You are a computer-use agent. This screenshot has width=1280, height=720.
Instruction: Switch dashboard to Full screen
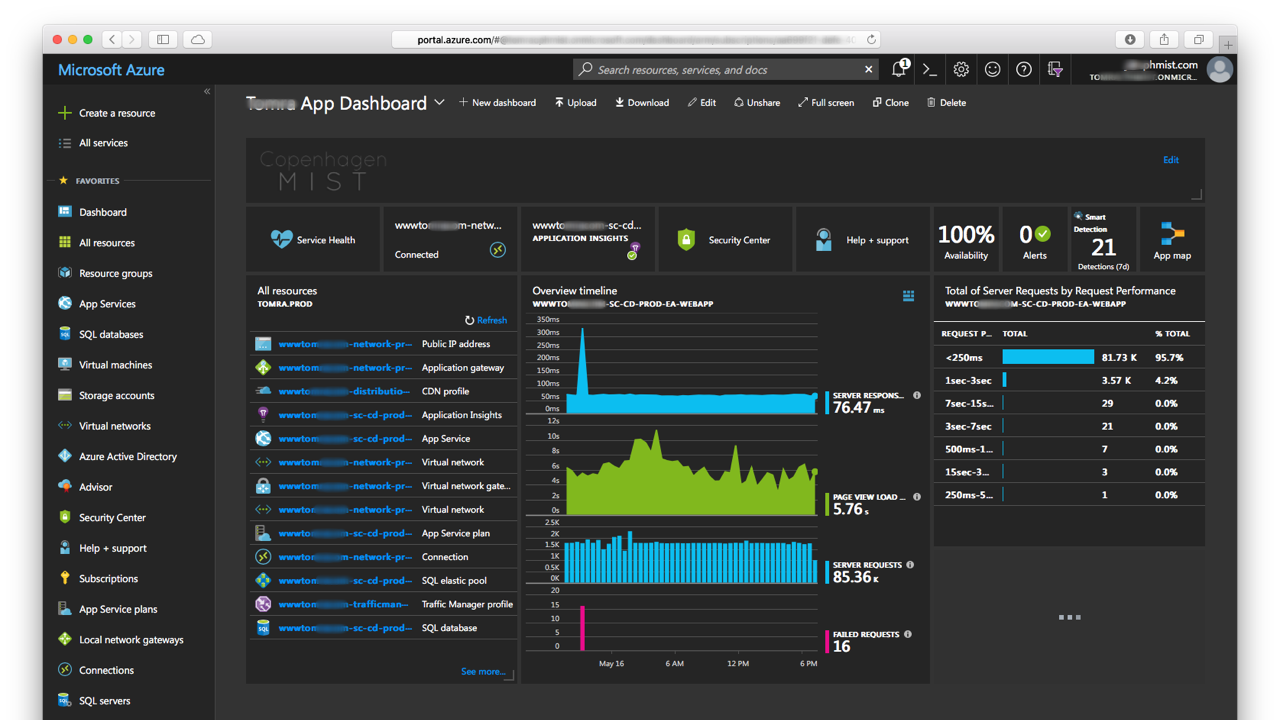click(826, 102)
